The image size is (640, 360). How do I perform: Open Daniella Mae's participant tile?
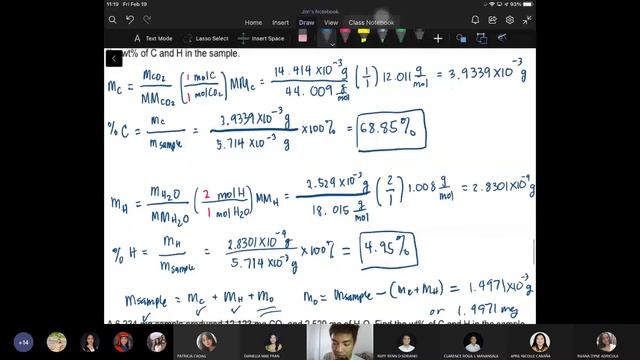273,342
